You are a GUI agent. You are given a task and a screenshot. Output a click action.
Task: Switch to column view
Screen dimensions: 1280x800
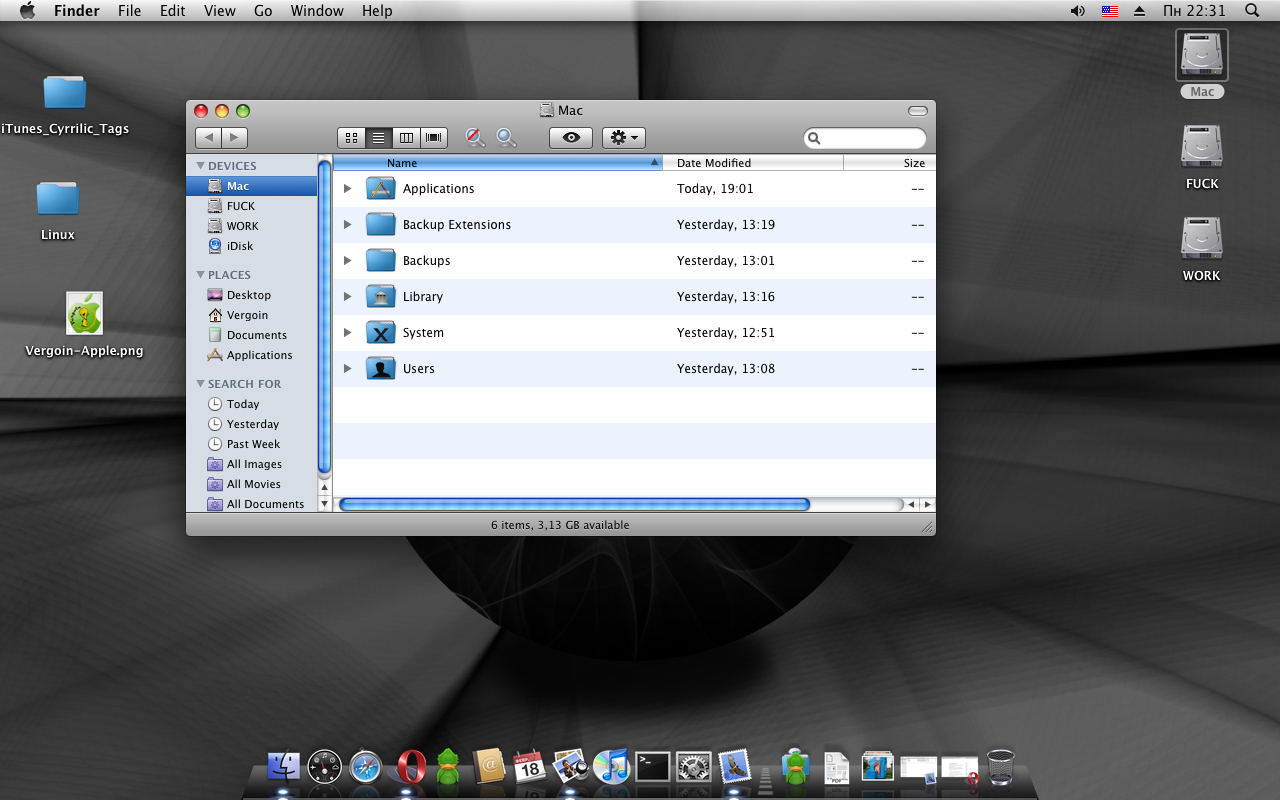[405, 138]
